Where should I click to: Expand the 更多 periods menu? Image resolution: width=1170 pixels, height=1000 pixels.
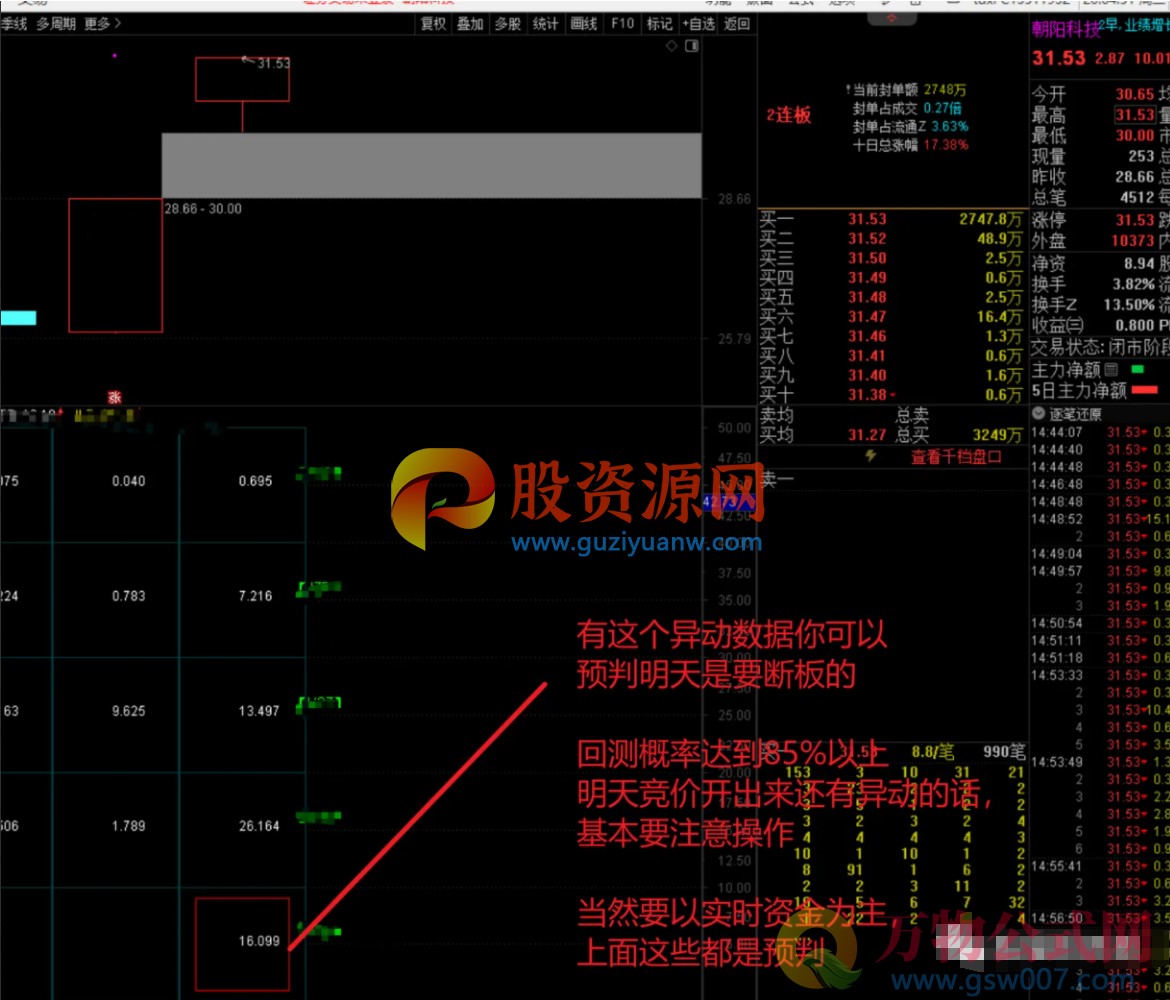[x=102, y=24]
